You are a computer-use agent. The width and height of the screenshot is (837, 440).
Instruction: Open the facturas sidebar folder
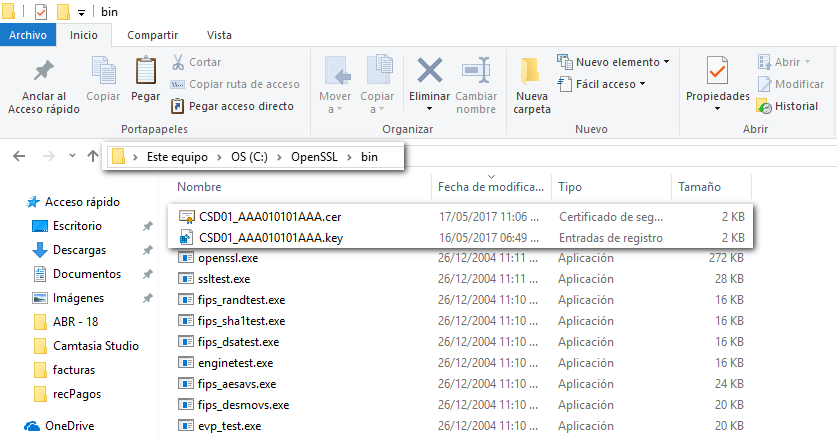click(74, 370)
